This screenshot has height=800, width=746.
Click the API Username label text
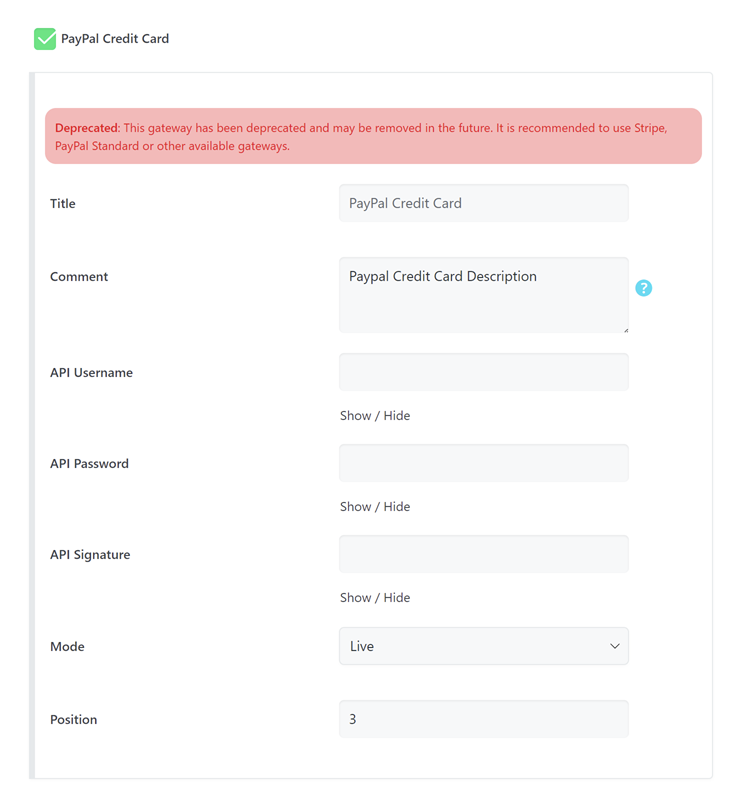click(91, 373)
